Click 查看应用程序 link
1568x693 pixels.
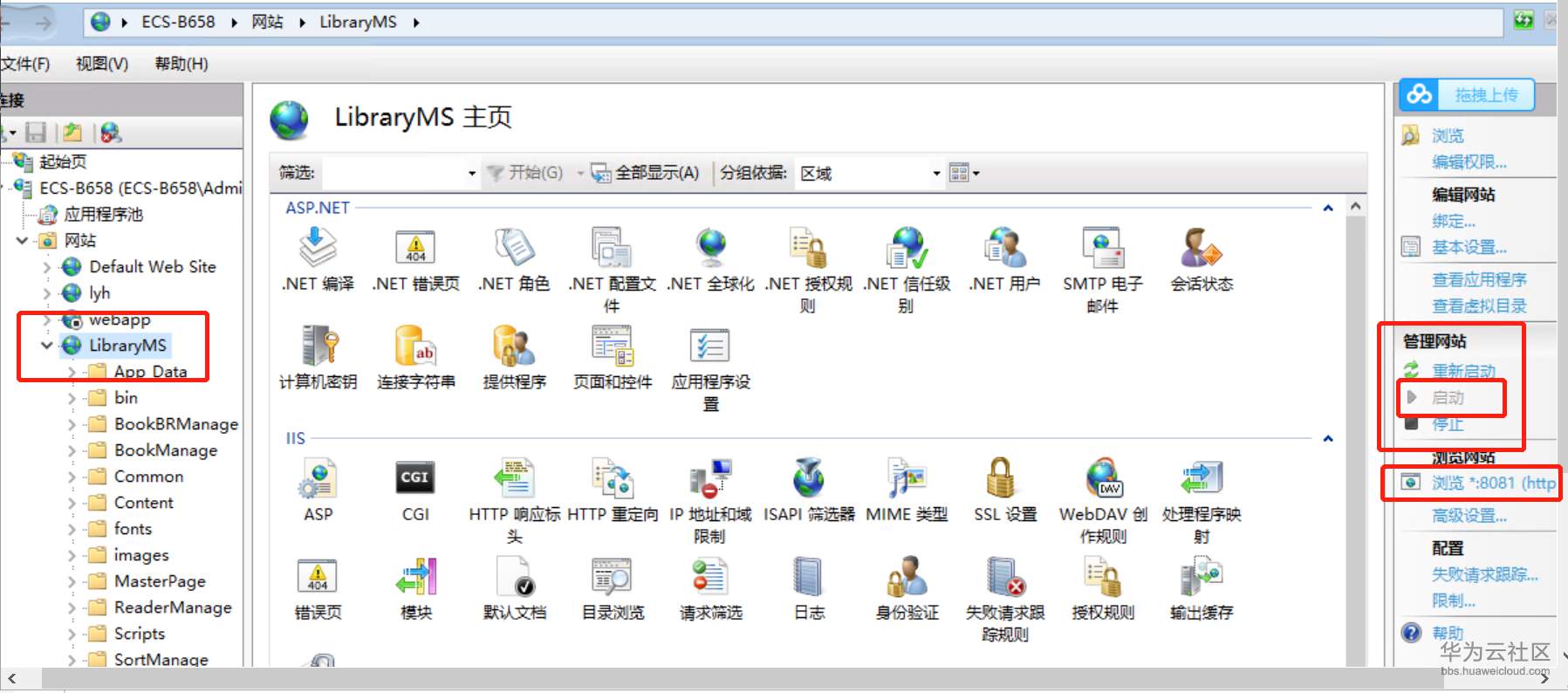pos(1479,279)
